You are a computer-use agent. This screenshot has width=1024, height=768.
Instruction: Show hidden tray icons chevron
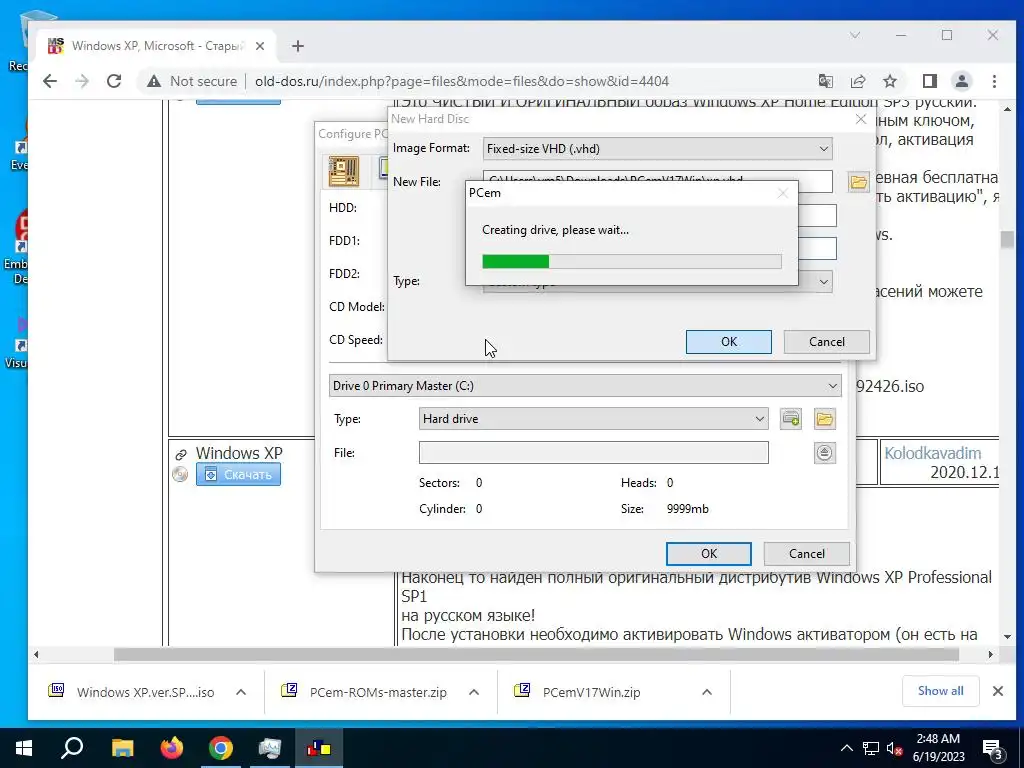846,748
